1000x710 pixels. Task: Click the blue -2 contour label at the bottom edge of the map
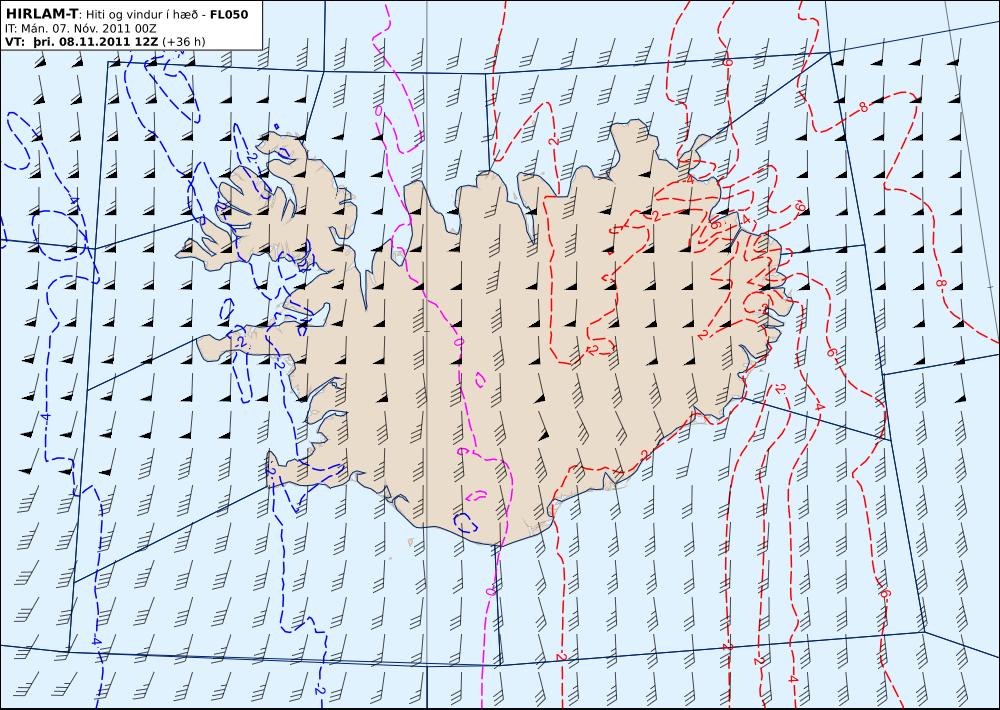[x=320, y=690]
